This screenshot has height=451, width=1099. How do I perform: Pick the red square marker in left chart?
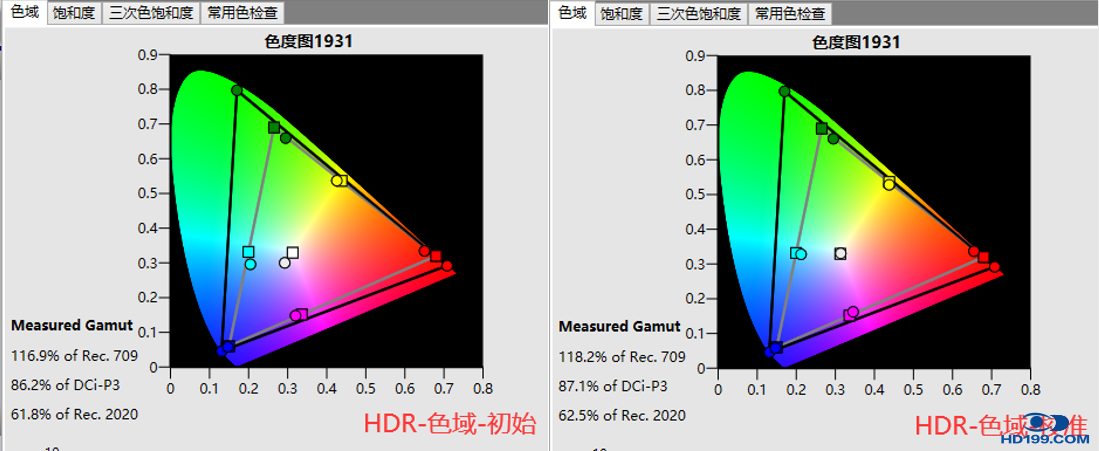tap(436, 257)
